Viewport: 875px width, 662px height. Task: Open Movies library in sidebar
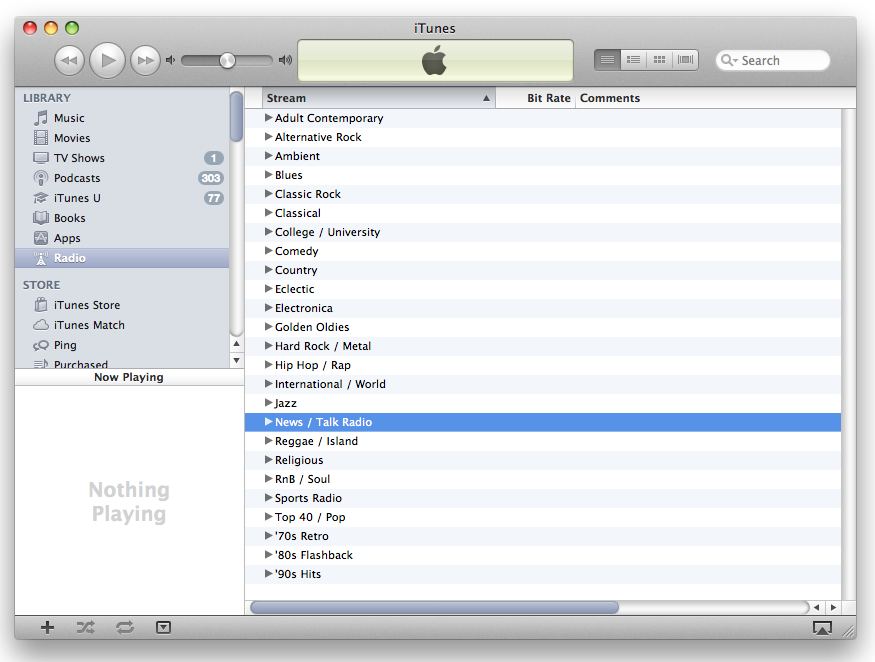pyautogui.click(x=122, y=138)
